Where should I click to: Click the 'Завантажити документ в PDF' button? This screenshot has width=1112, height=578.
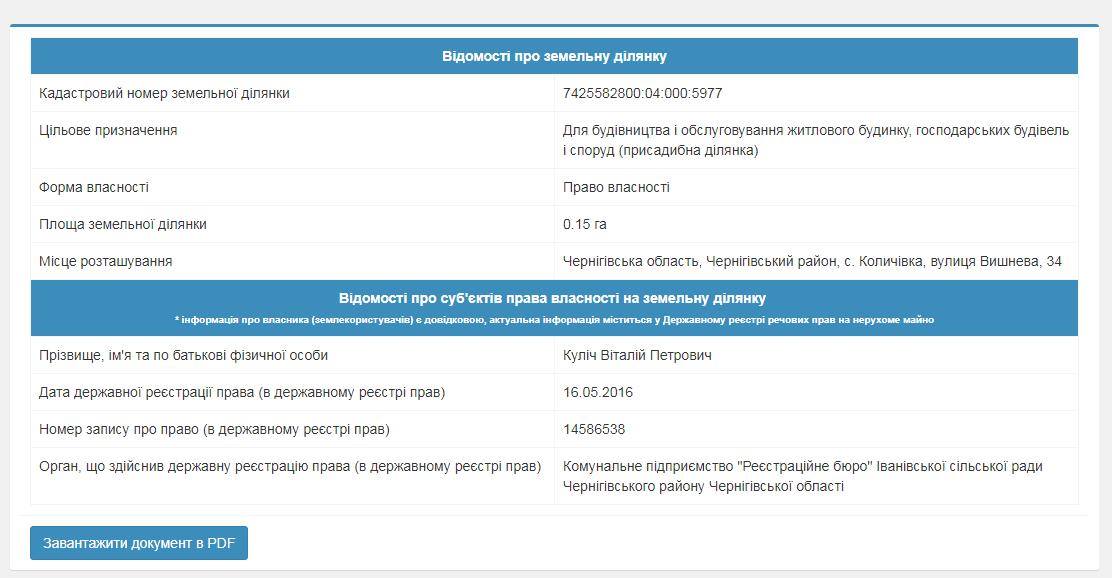pyautogui.click(x=138, y=543)
